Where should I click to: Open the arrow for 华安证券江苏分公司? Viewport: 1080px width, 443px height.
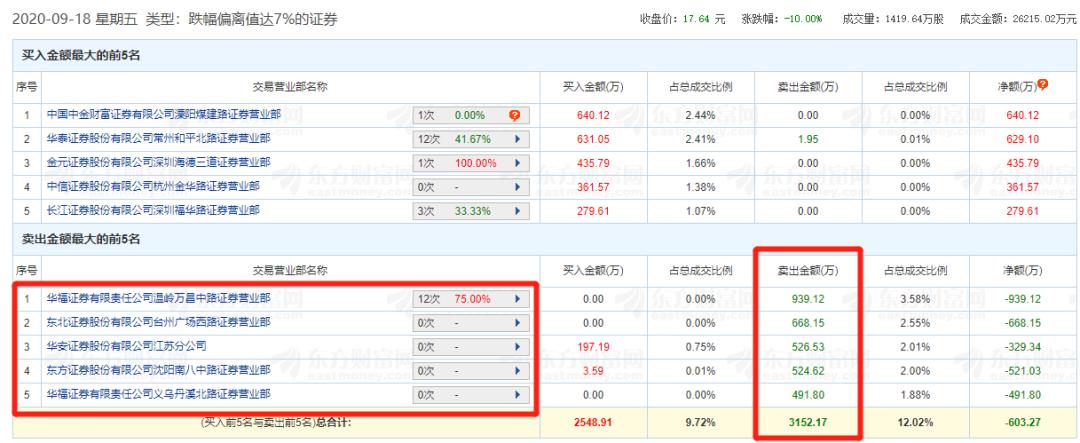[516, 346]
